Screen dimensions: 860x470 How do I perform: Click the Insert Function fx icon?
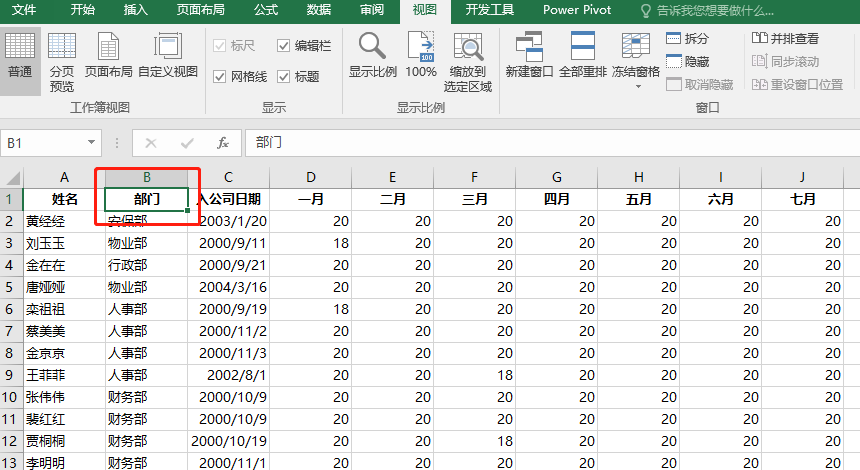[x=223, y=143]
